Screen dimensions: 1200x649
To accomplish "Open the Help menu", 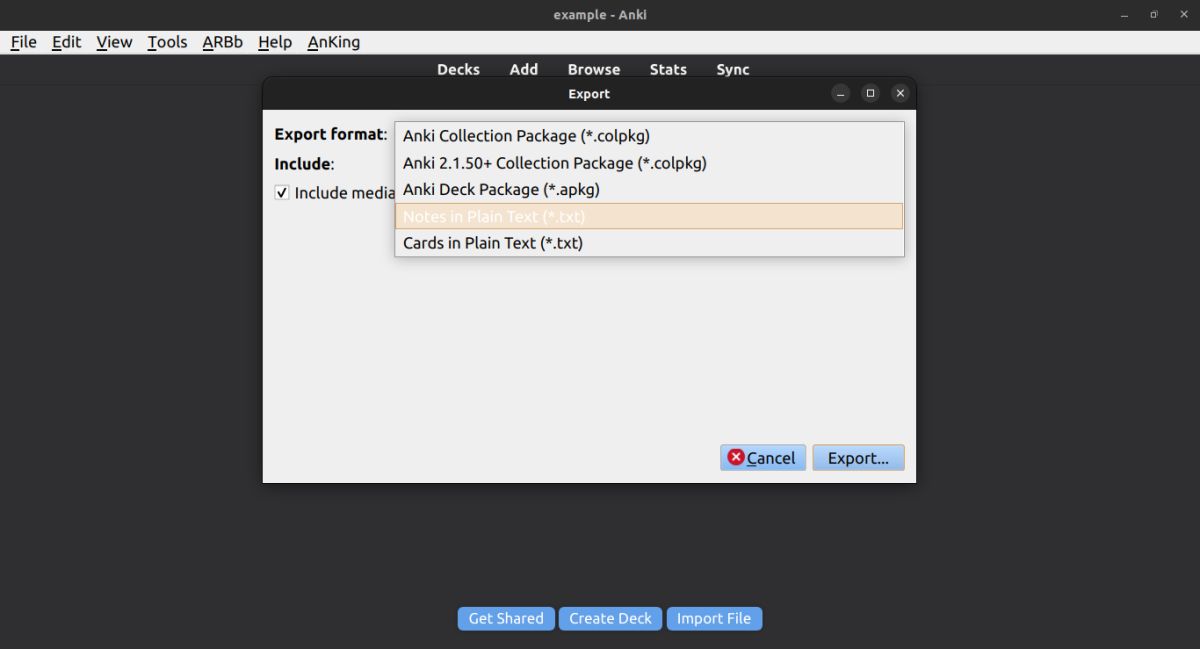I will (x=274, y=42).
